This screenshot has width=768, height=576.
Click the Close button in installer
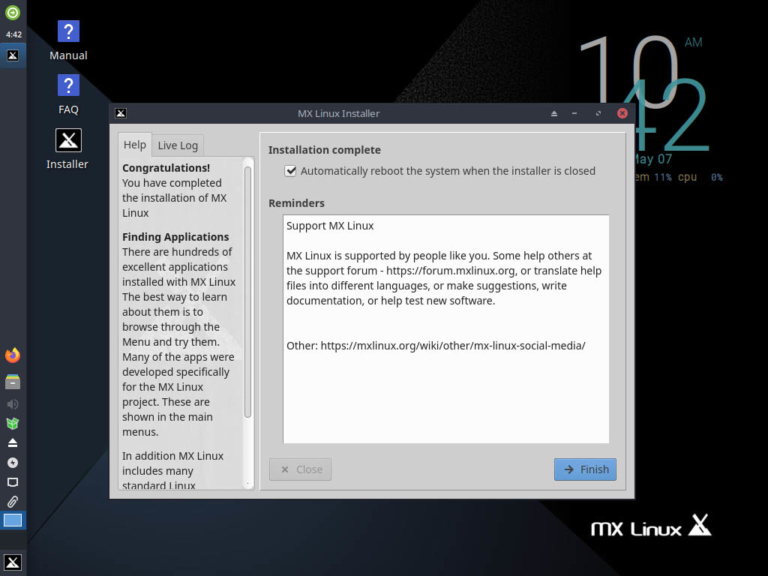(x=300, y=469)
